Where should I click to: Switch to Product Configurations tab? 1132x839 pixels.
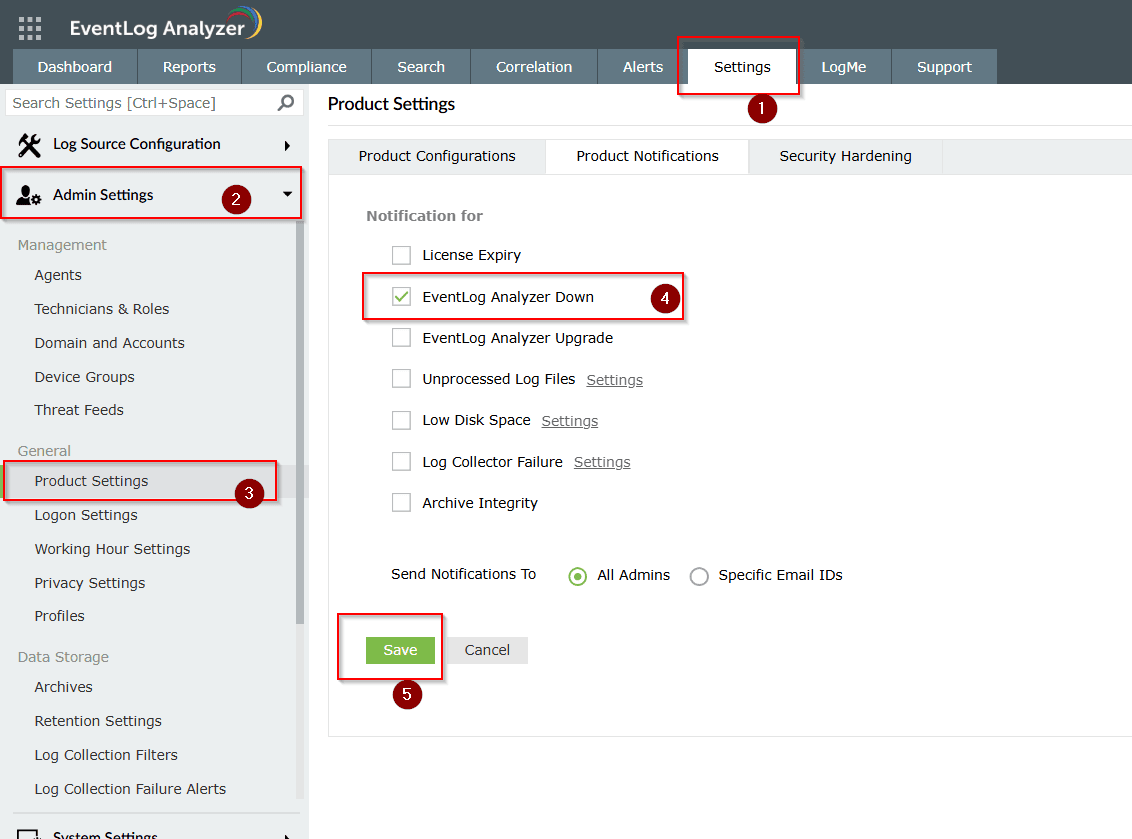coord(437,157)
